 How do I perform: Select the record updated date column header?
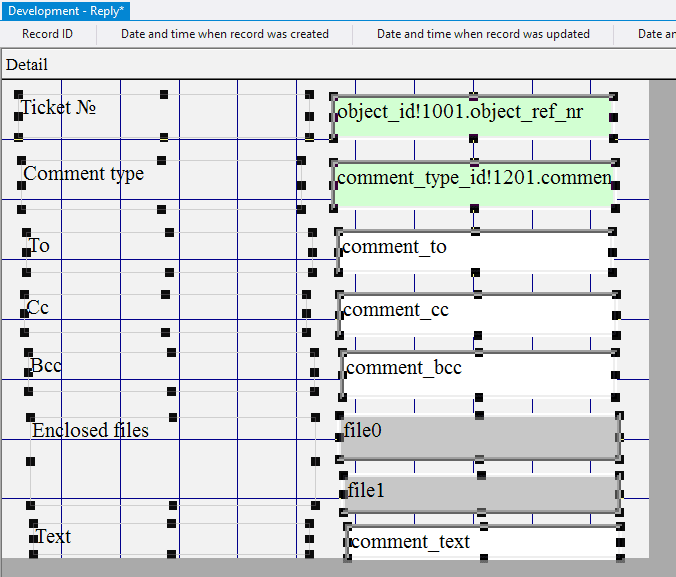click(483, 34)
